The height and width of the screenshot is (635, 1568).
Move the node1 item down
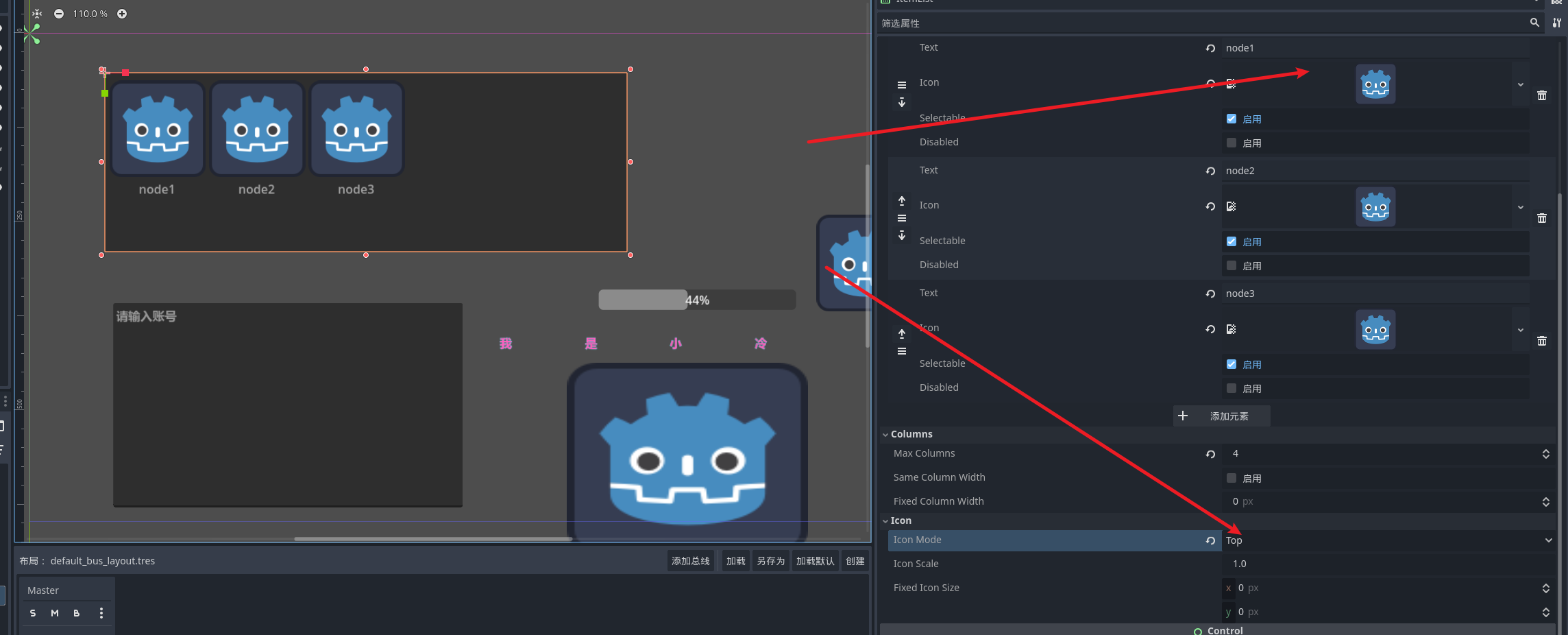pos(902,102)
